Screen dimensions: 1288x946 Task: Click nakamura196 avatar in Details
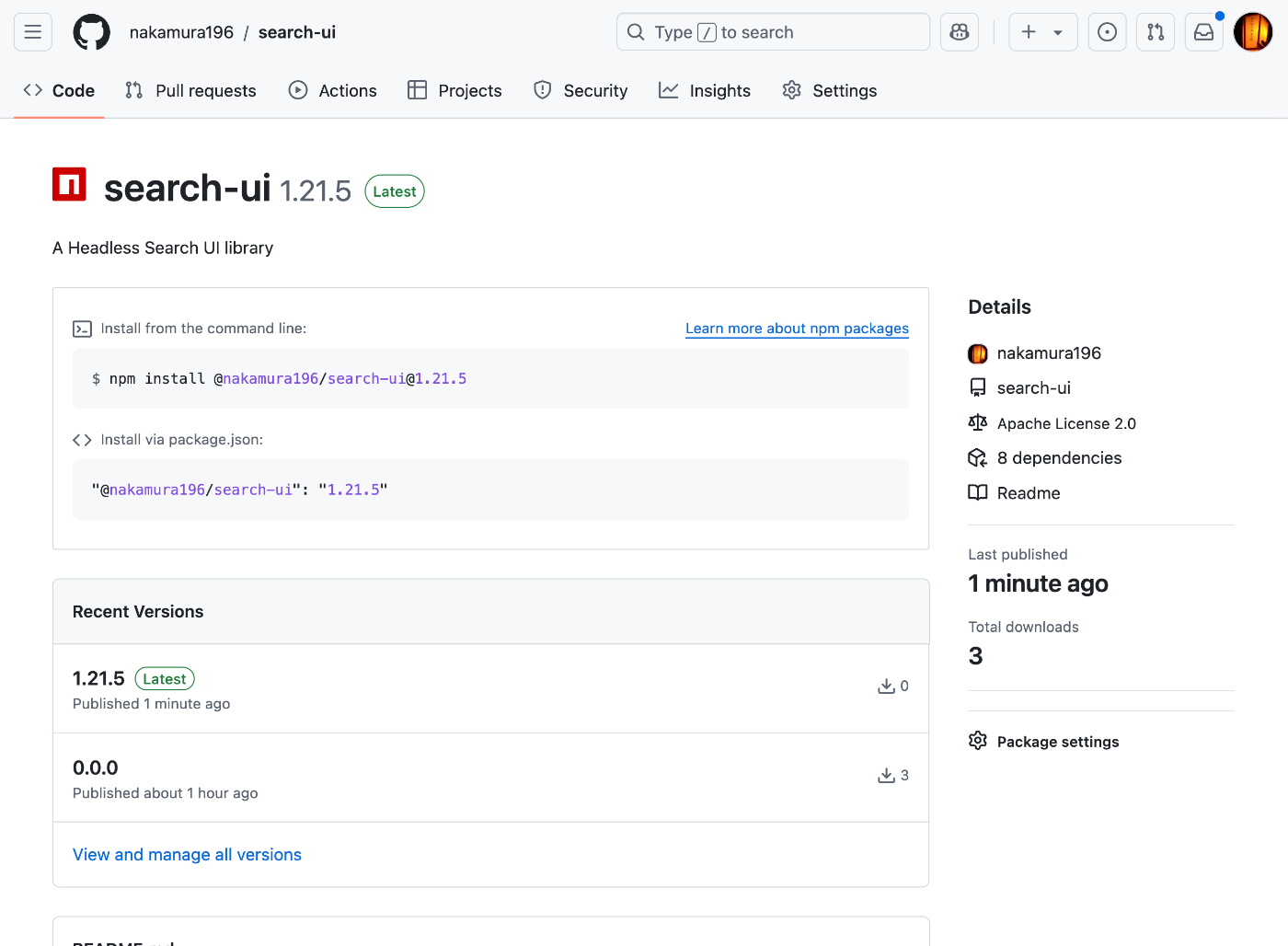[978, 353]
